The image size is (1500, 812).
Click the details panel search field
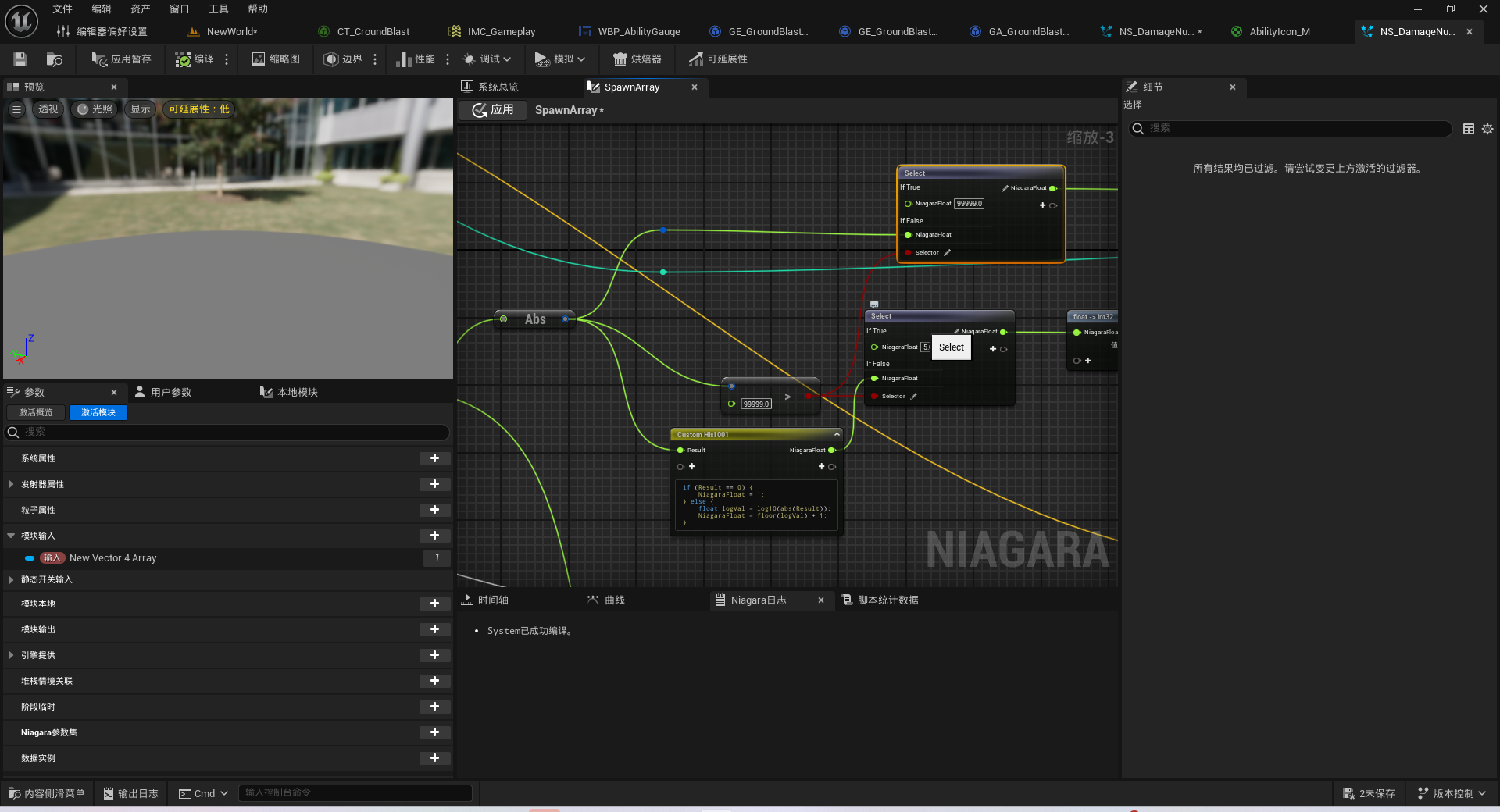[x=1290, y=129]
